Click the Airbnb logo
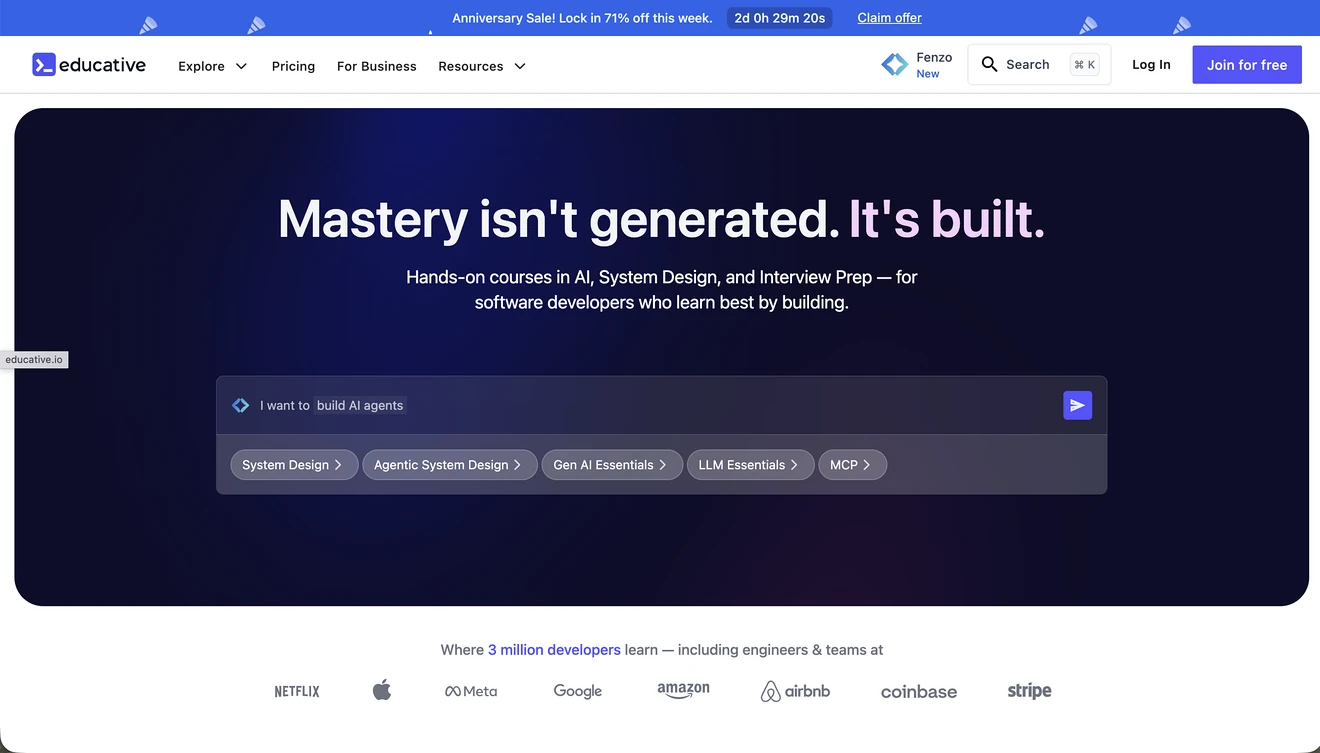This screenshot has width=1320, height=753. pos(795,691)
